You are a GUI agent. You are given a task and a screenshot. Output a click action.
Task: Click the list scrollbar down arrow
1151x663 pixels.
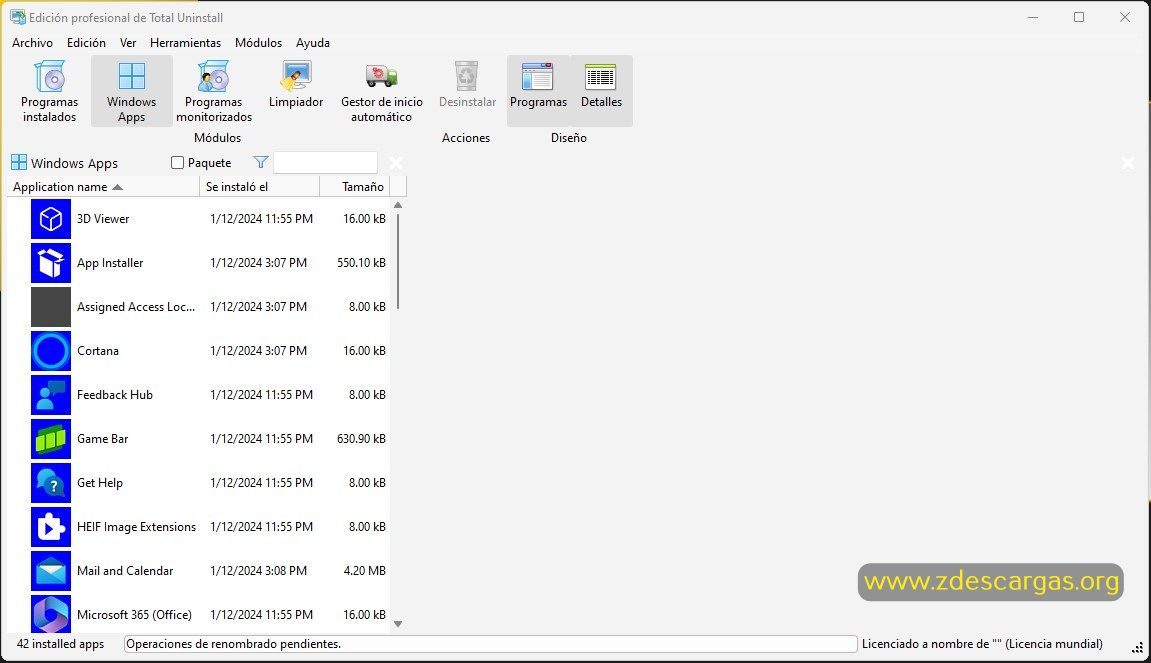click(x=398, y=624)
